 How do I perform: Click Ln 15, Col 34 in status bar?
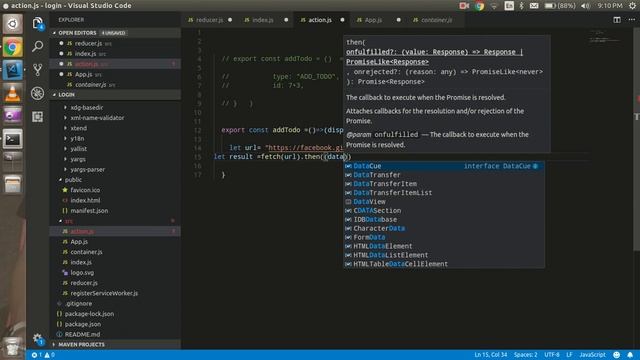click(x=490, y=355)
